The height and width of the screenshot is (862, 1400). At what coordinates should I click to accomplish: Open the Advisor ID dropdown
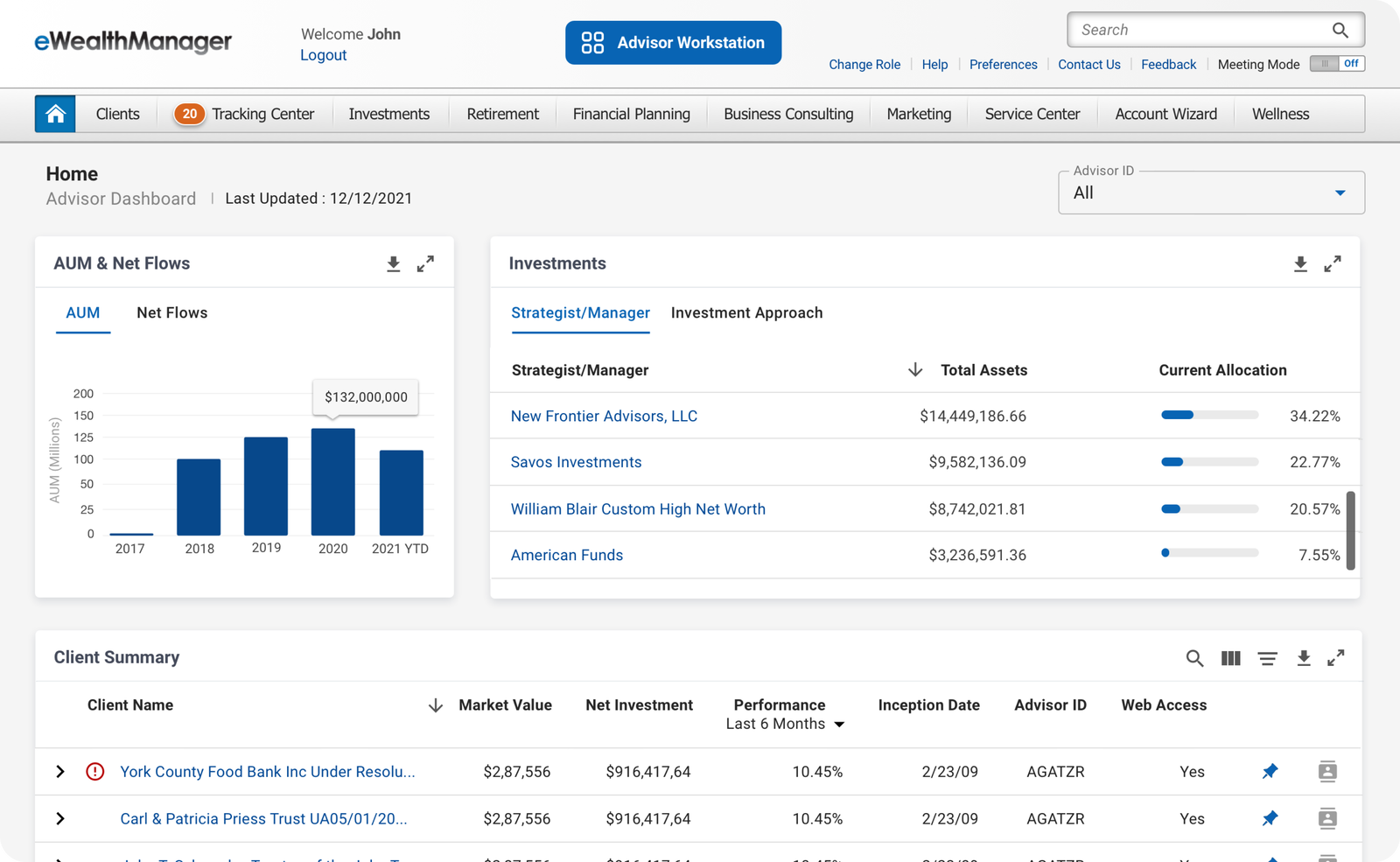click(x=1211, y=193)
